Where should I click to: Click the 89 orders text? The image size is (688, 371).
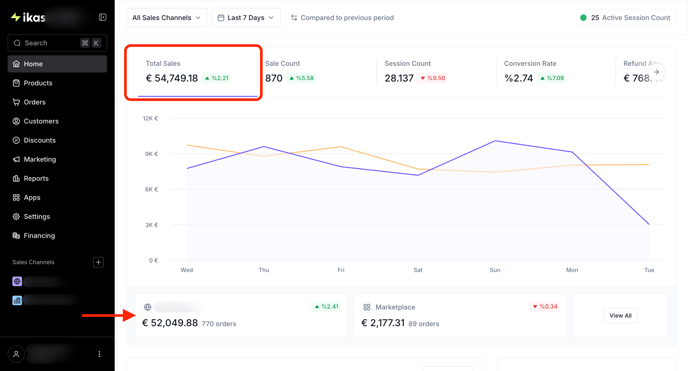tap(424, 324)
